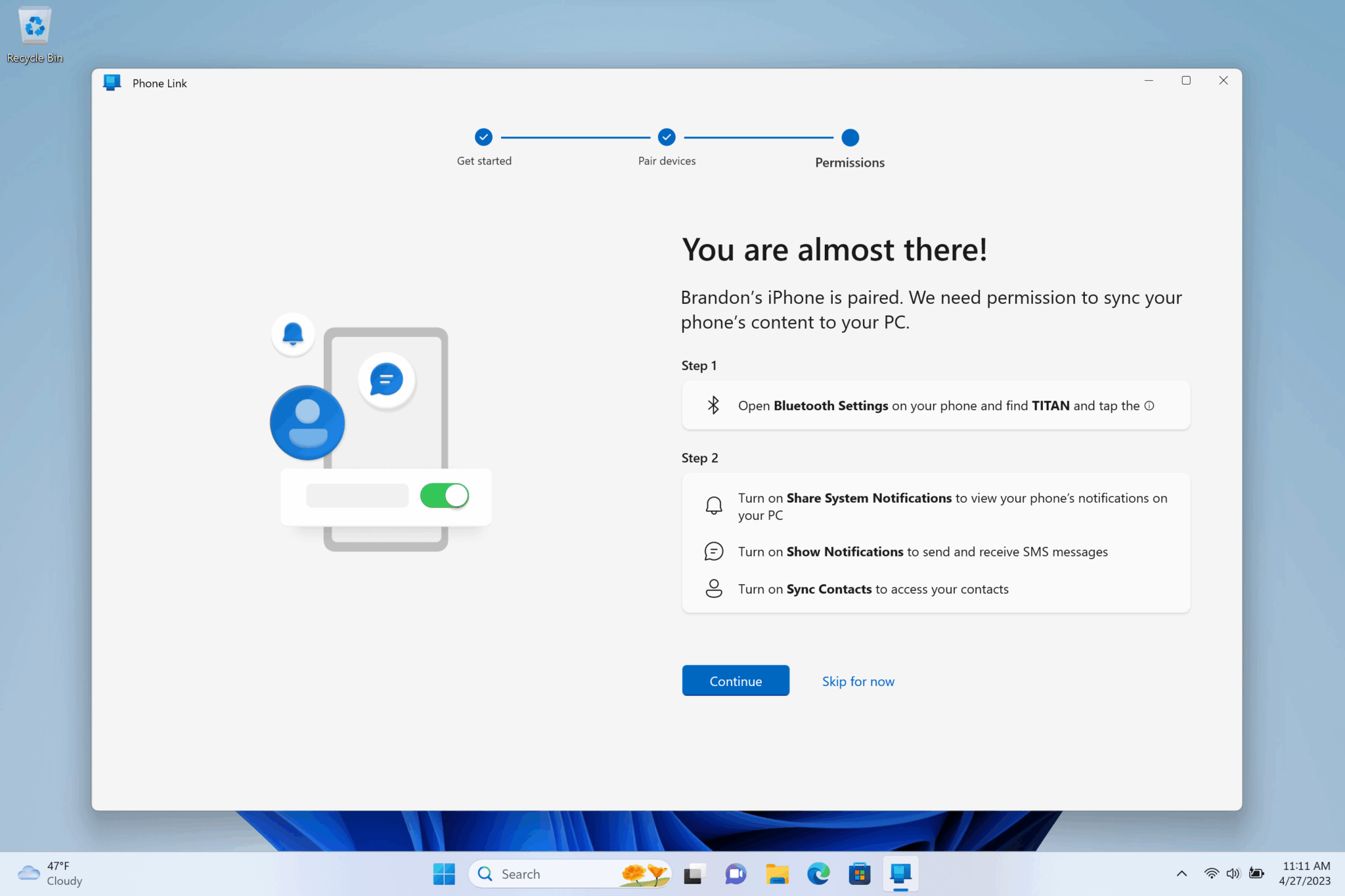Click the battery icon in system tray
The height and width of the screenshot is (896, 1345).
pos(1256,874)
